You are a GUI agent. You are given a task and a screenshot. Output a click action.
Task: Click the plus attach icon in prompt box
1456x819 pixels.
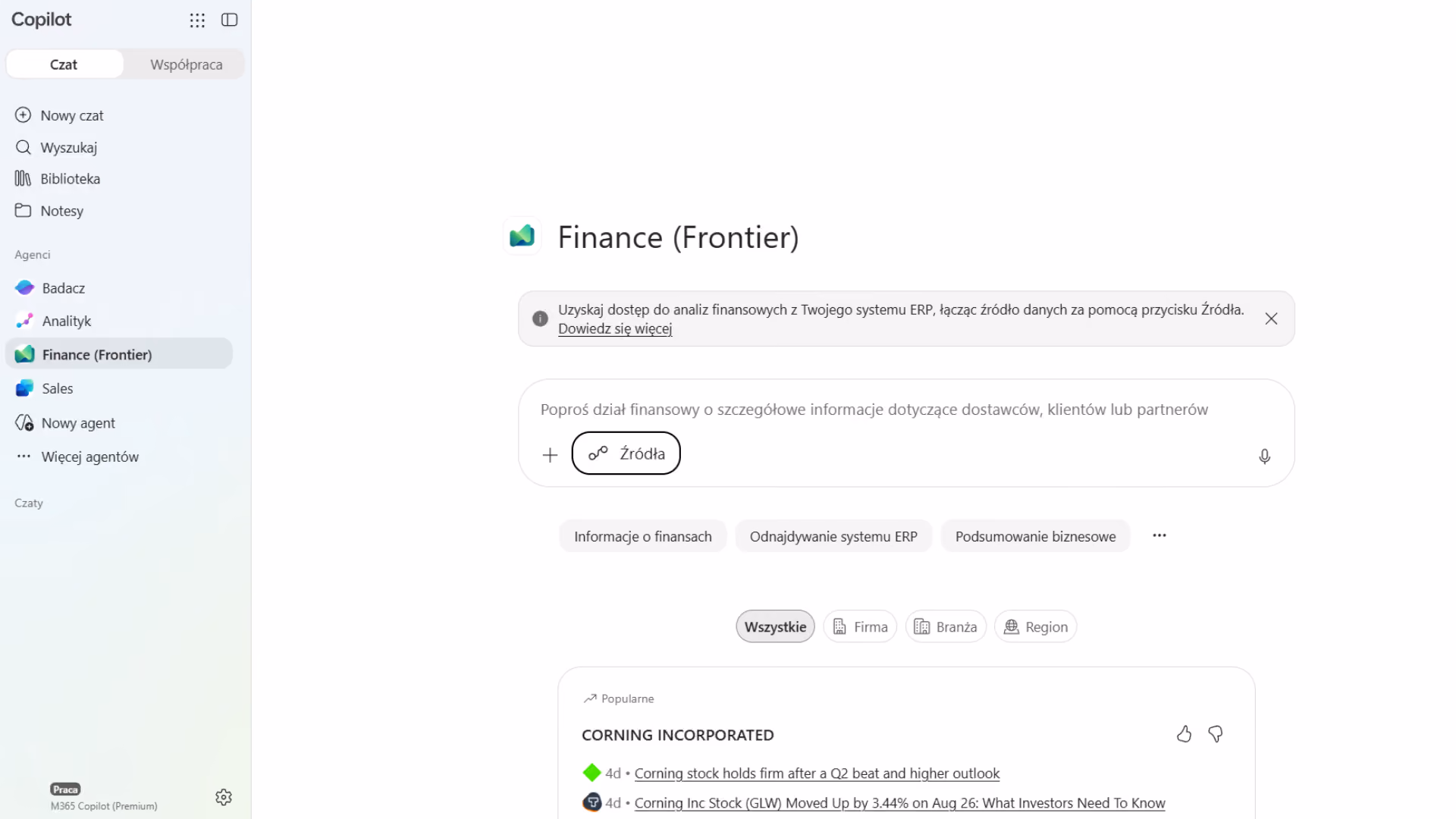click(x=550, y=454)
